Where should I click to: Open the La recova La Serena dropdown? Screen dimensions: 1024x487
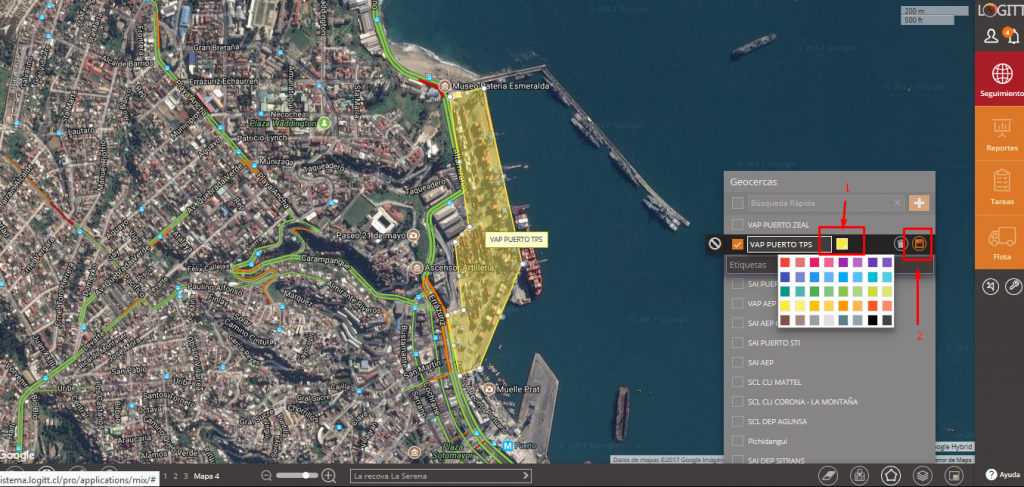pos(441,476)
